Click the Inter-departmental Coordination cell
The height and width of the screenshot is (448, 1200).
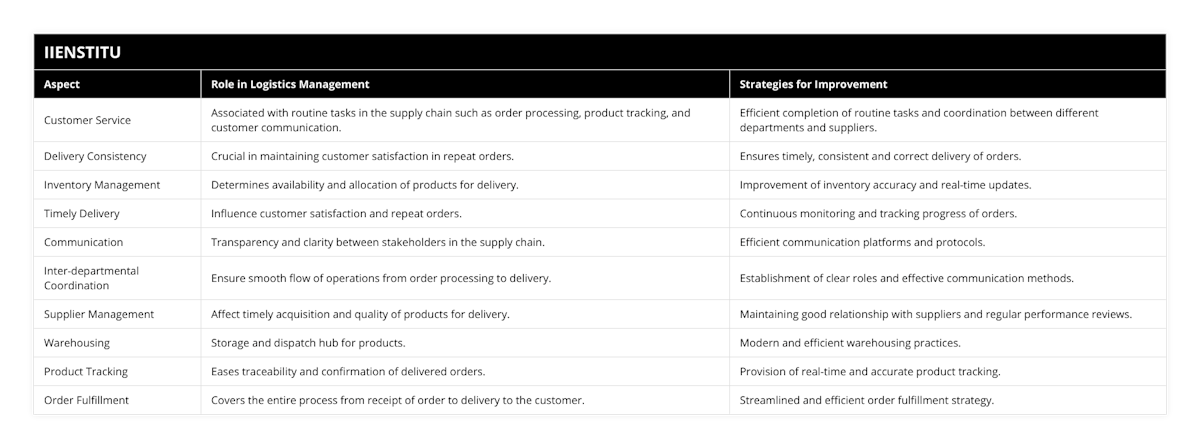[x=91, y=277]
